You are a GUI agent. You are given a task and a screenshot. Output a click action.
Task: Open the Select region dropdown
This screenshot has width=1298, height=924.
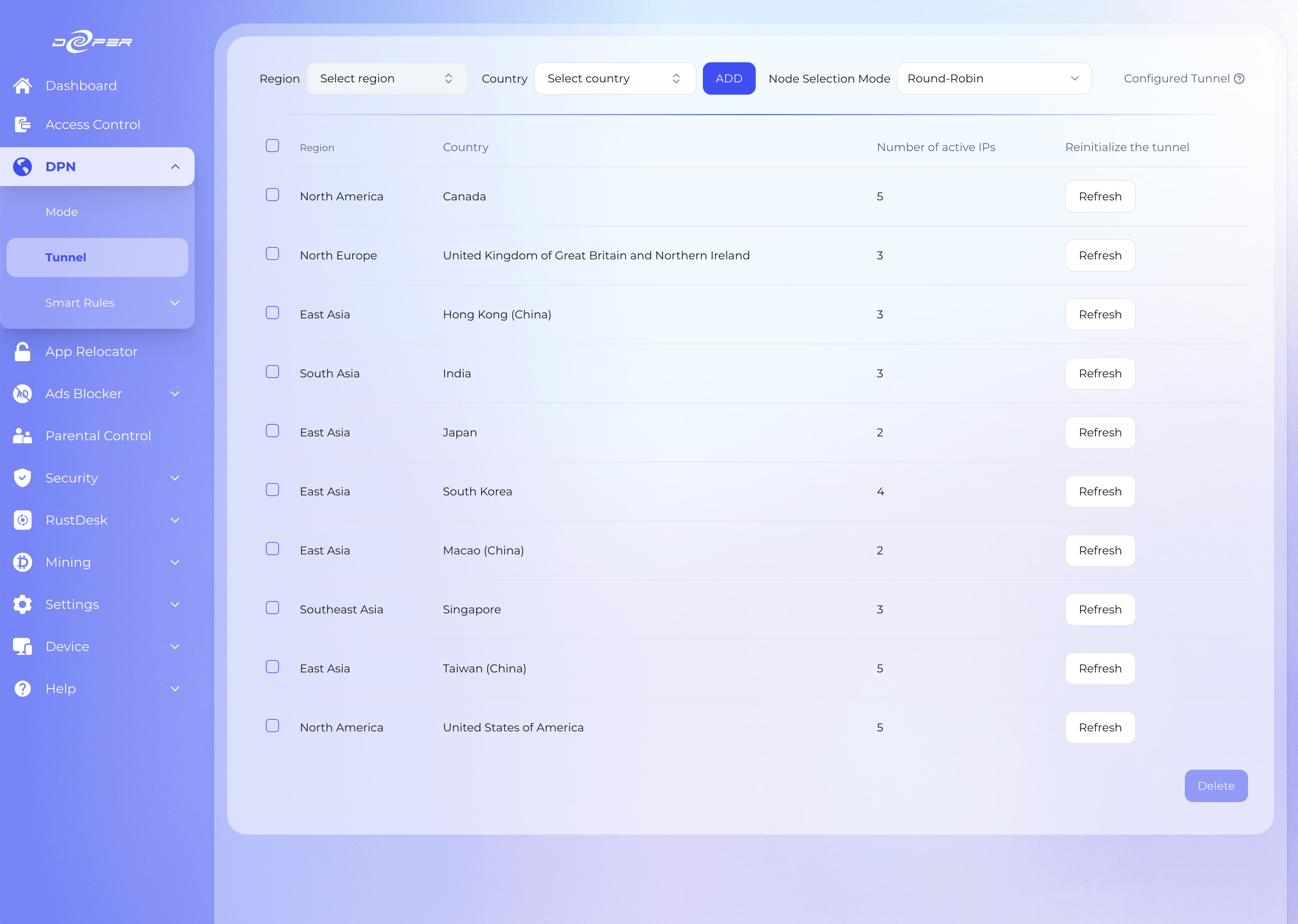click(387, 78)
